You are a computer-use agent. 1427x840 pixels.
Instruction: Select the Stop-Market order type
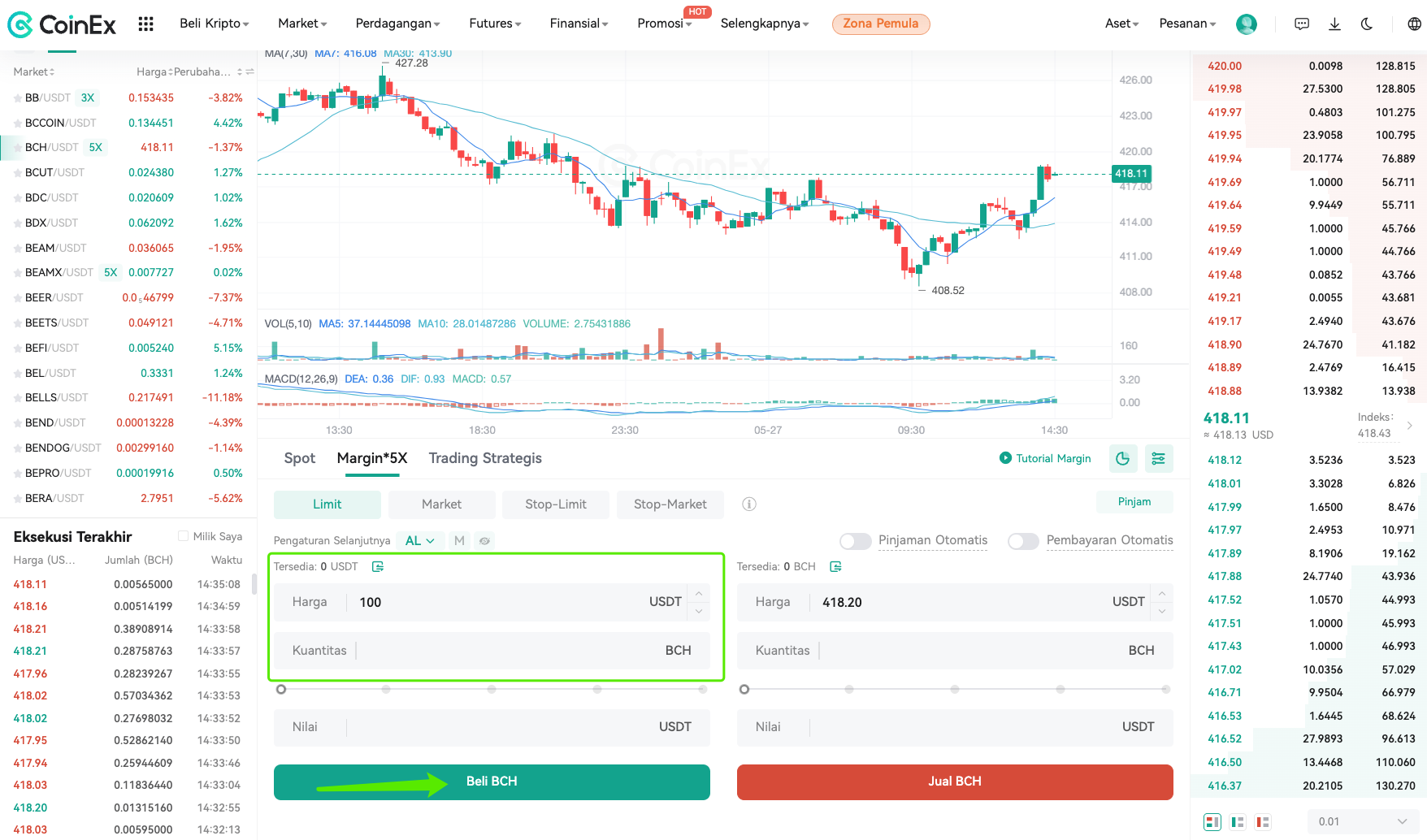670,504
